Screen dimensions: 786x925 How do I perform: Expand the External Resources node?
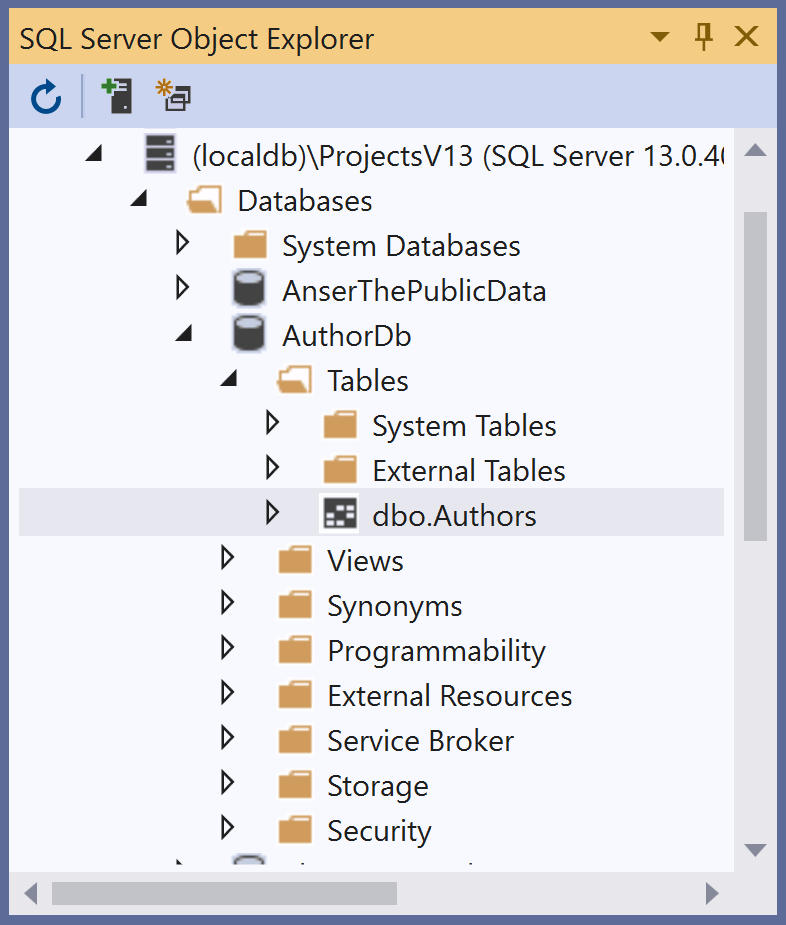click(227, 693)
